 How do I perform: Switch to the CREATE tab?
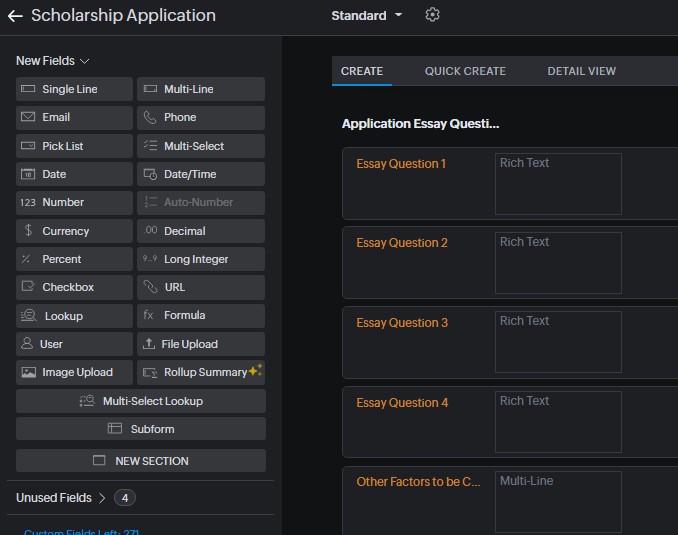click(x=362, y=71)
